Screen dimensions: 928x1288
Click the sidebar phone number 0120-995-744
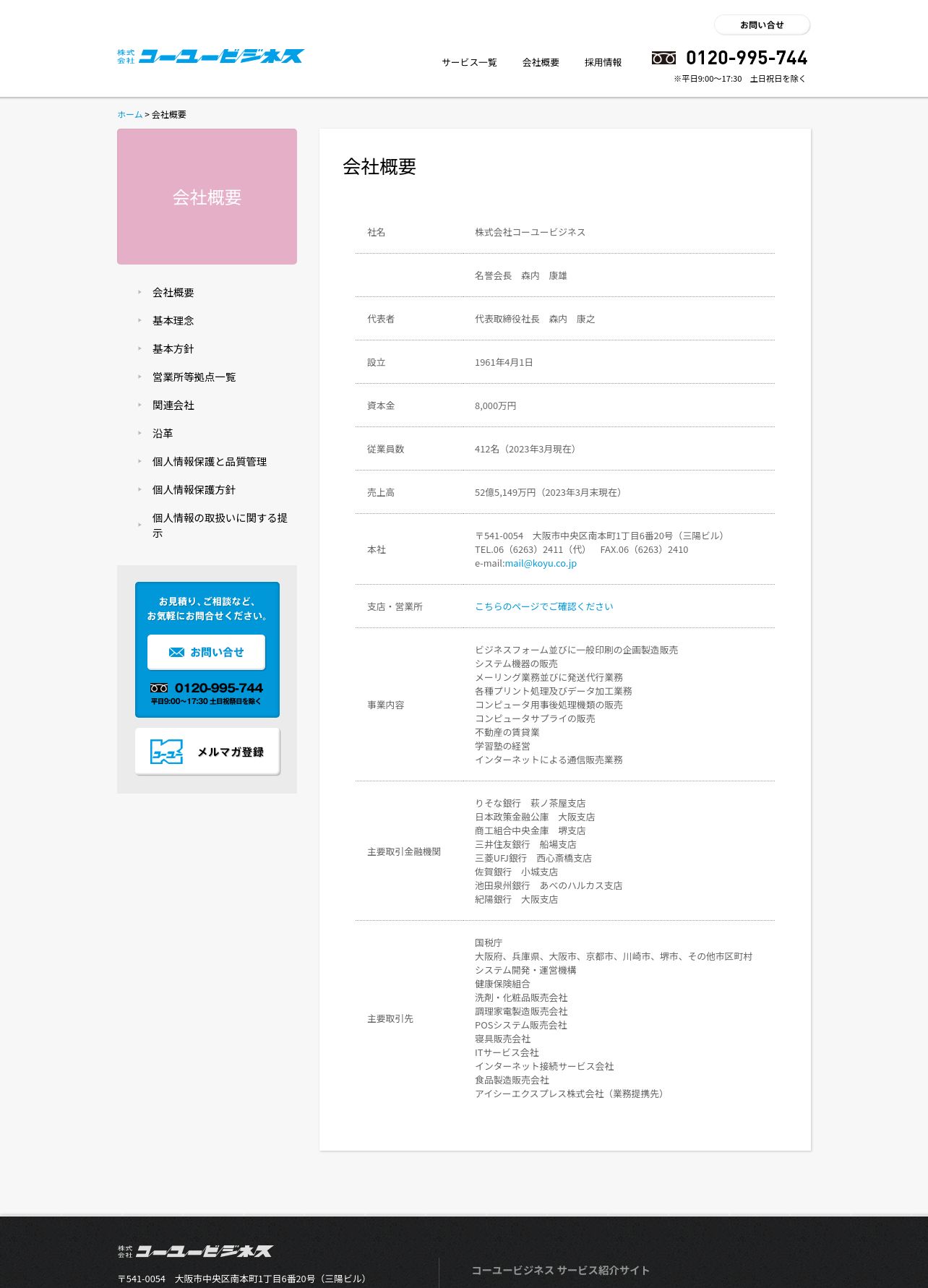pyautogui.click(x=218, y=688)
